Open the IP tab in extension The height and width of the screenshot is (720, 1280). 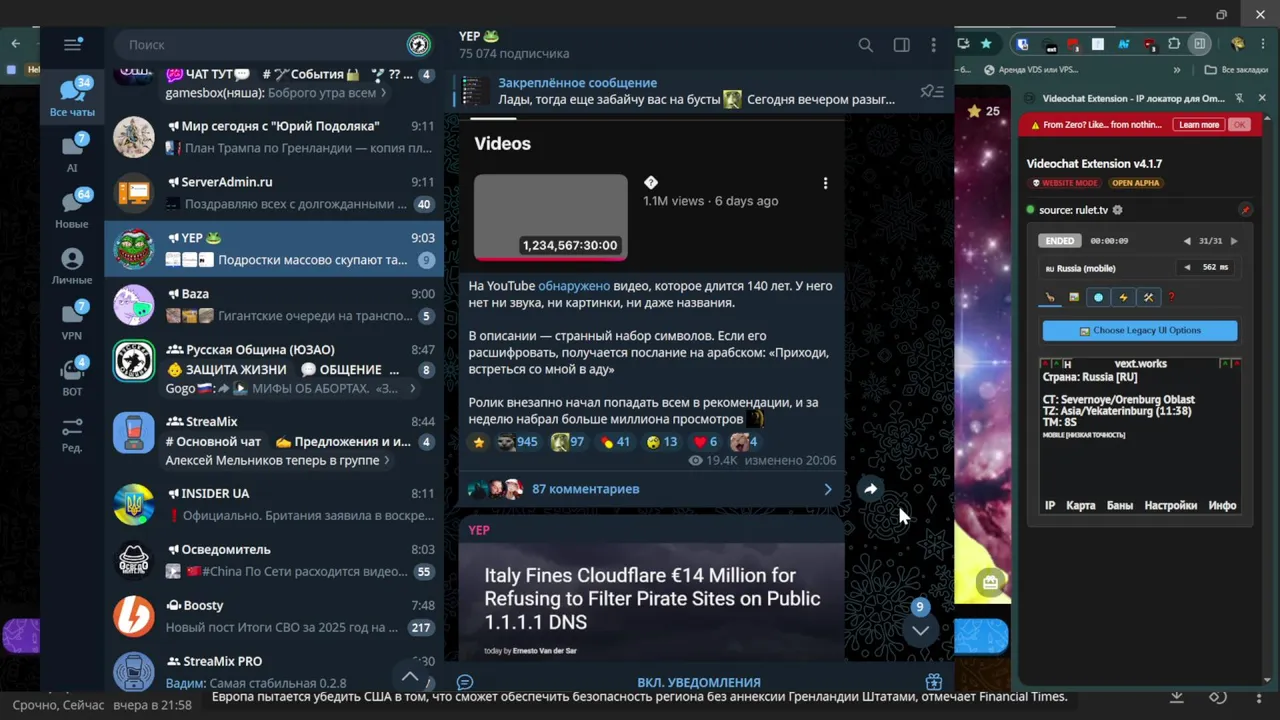(x=1050, y=506)
